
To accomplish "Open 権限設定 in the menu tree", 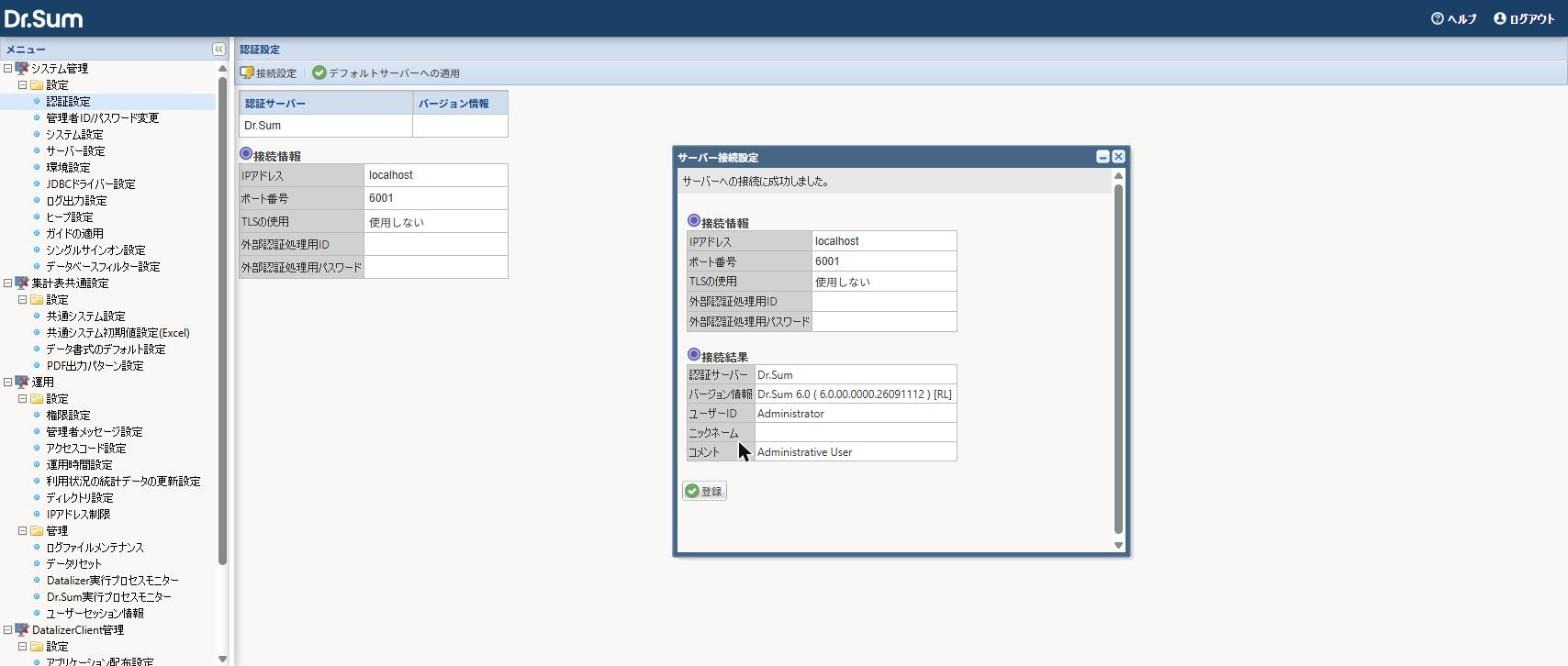I will [68, 415].
